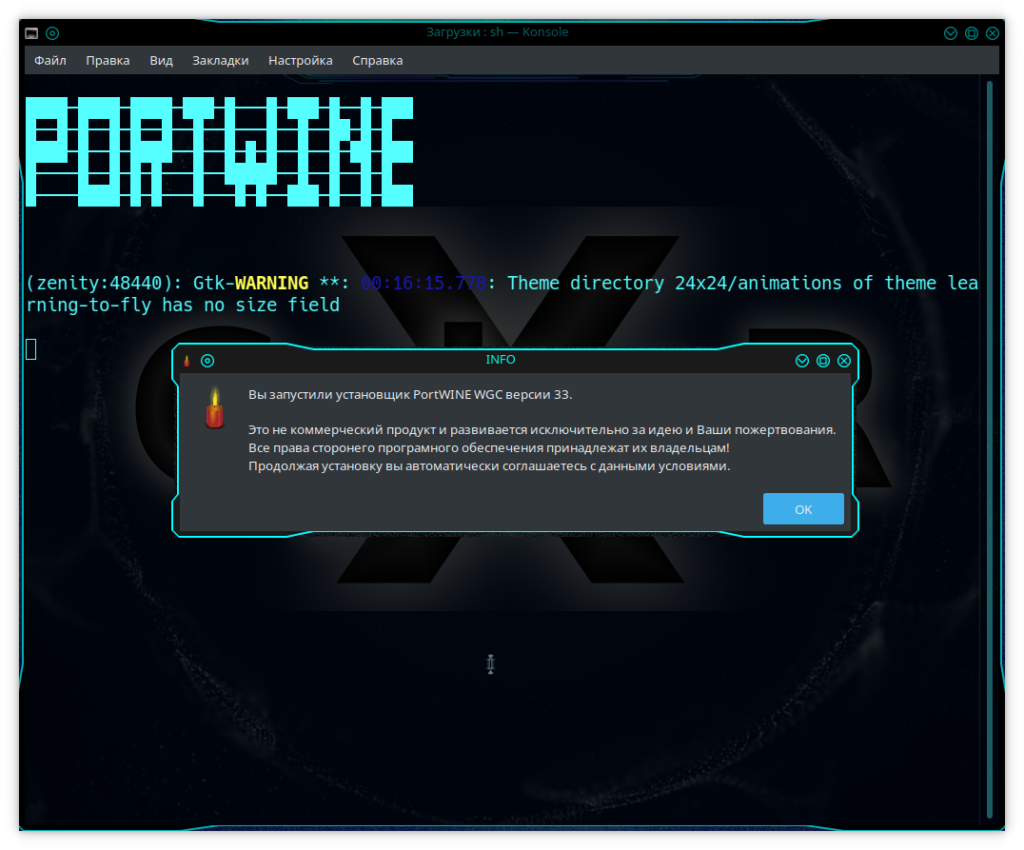Viewport: 1024px width, 850px height.
Task: Open the Справка menu
Action: [x=377, y=61]
